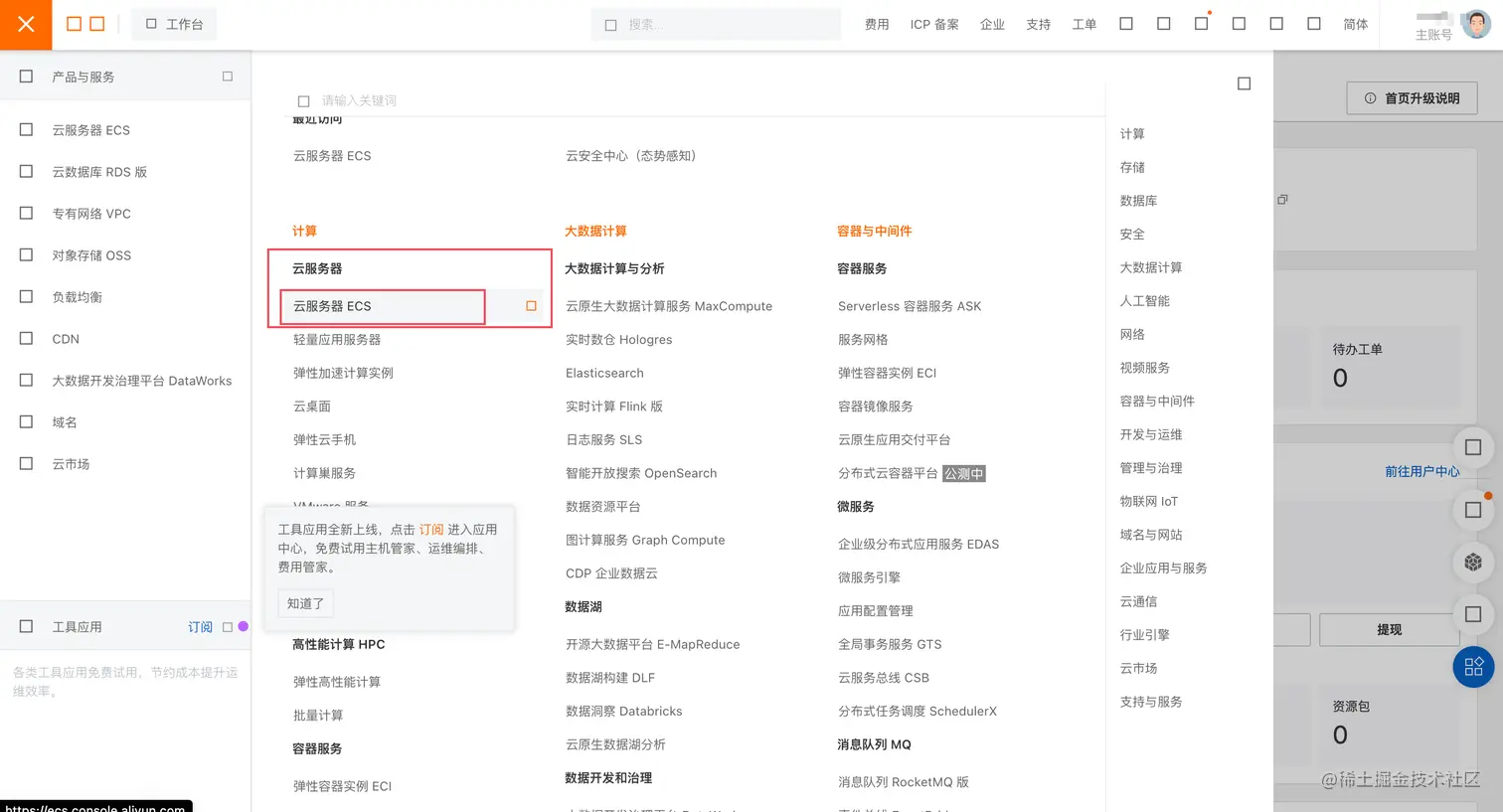Open 实时数仓 Hologres
Image resolution: width=1503 pixels, height=812 pixels.
point(619,340)
